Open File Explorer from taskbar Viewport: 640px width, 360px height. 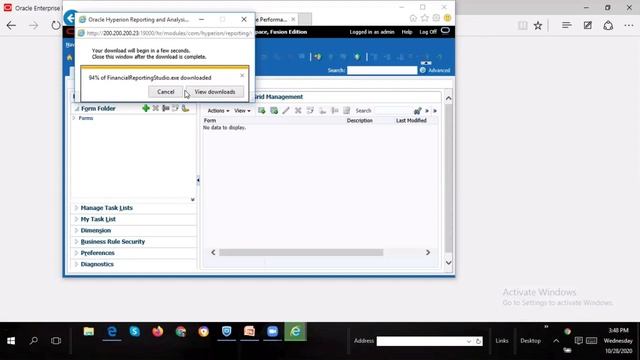click(89, 331)
